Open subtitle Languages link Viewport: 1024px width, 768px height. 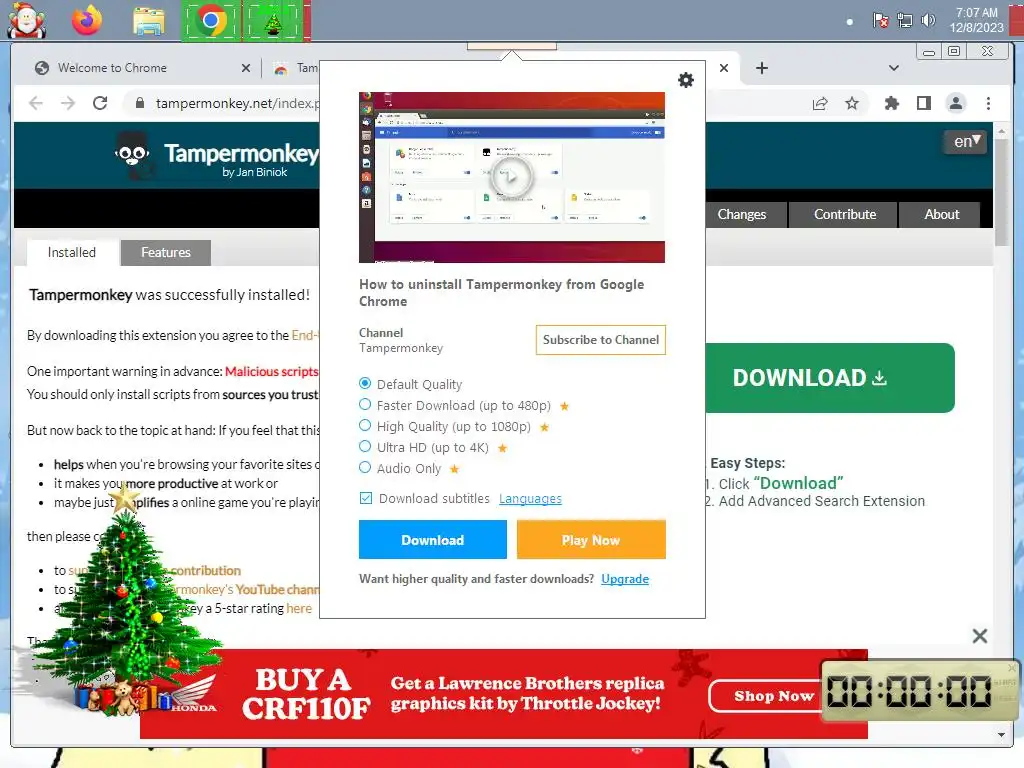(530, 499)
